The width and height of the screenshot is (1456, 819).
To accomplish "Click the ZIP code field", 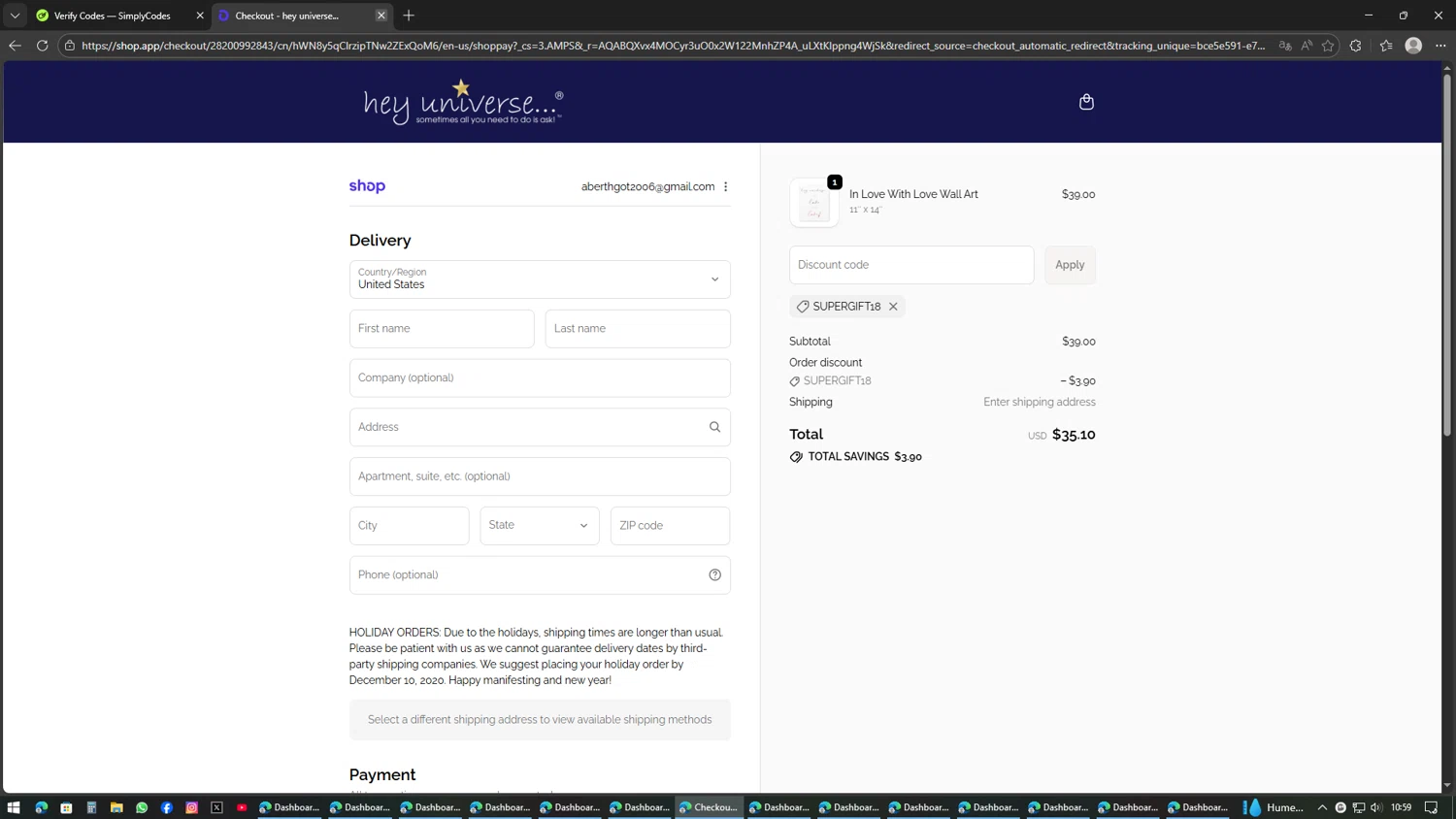I will pyautogui.click(x=671, y=525).
